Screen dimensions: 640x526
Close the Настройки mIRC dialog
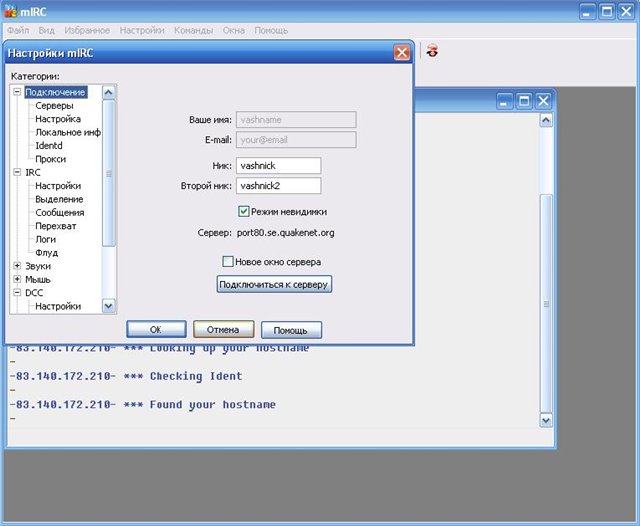(x=402, y=53)
